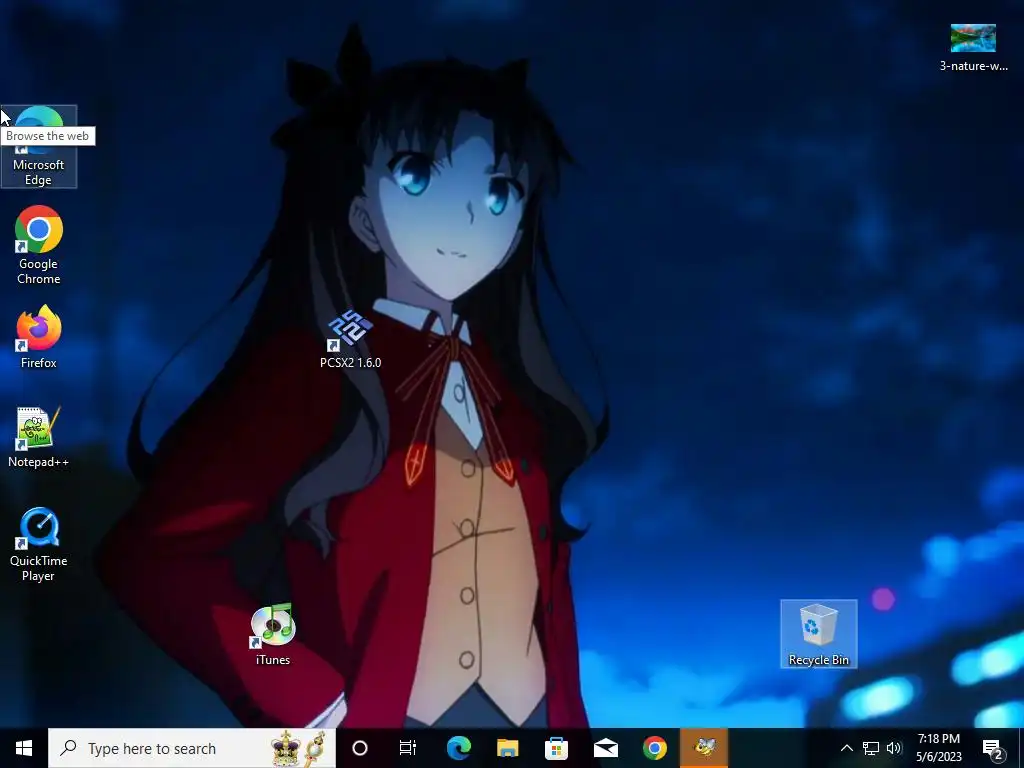Open the notification Action Center
Image resolution: width=1024 pixels, height=768 pixels.
[994, 748]
